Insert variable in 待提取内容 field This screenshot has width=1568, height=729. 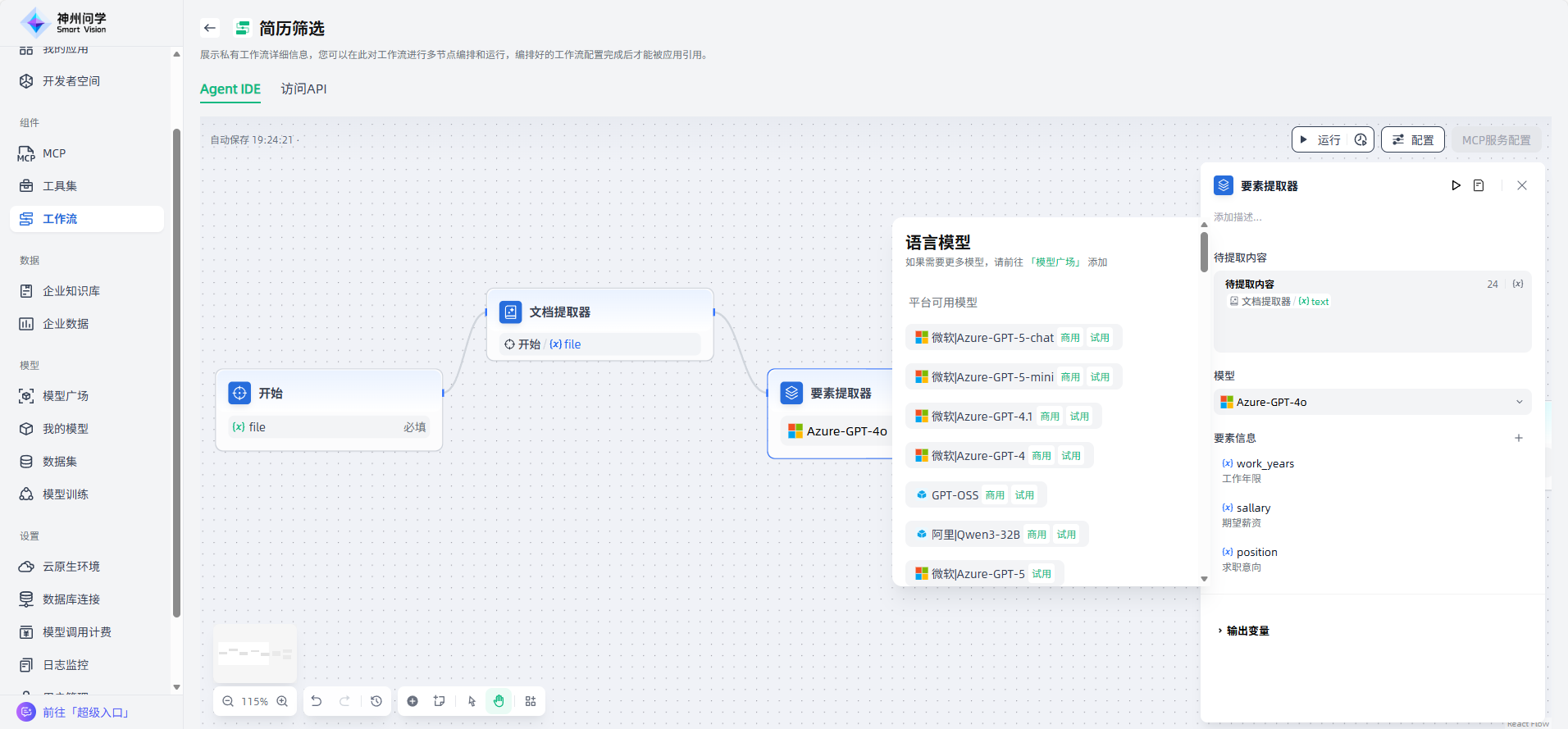pyautogui.click(x=1518, y=284)
